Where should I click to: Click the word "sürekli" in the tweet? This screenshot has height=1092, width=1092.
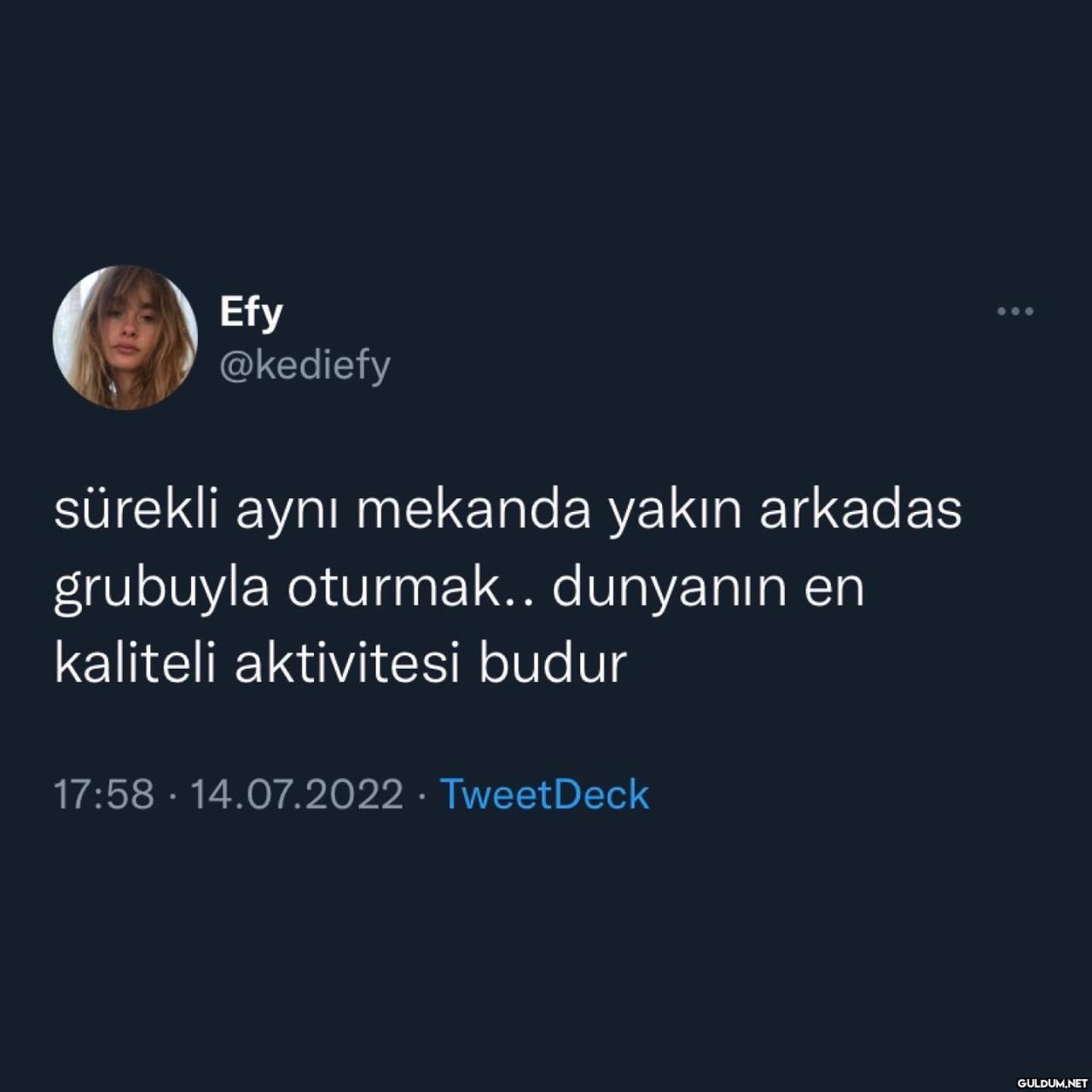tap(136, 510)
